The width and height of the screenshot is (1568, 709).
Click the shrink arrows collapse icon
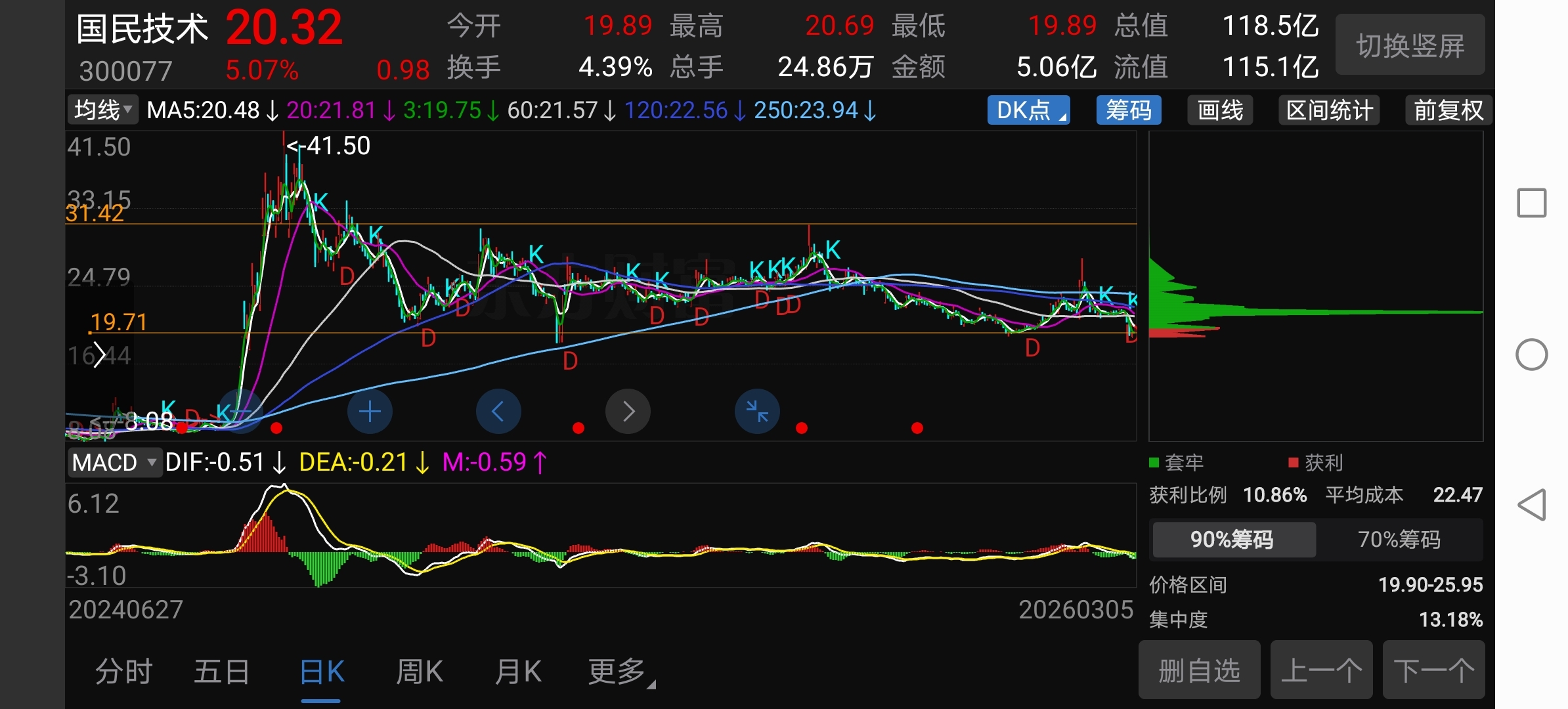click(x=757, y=412)
